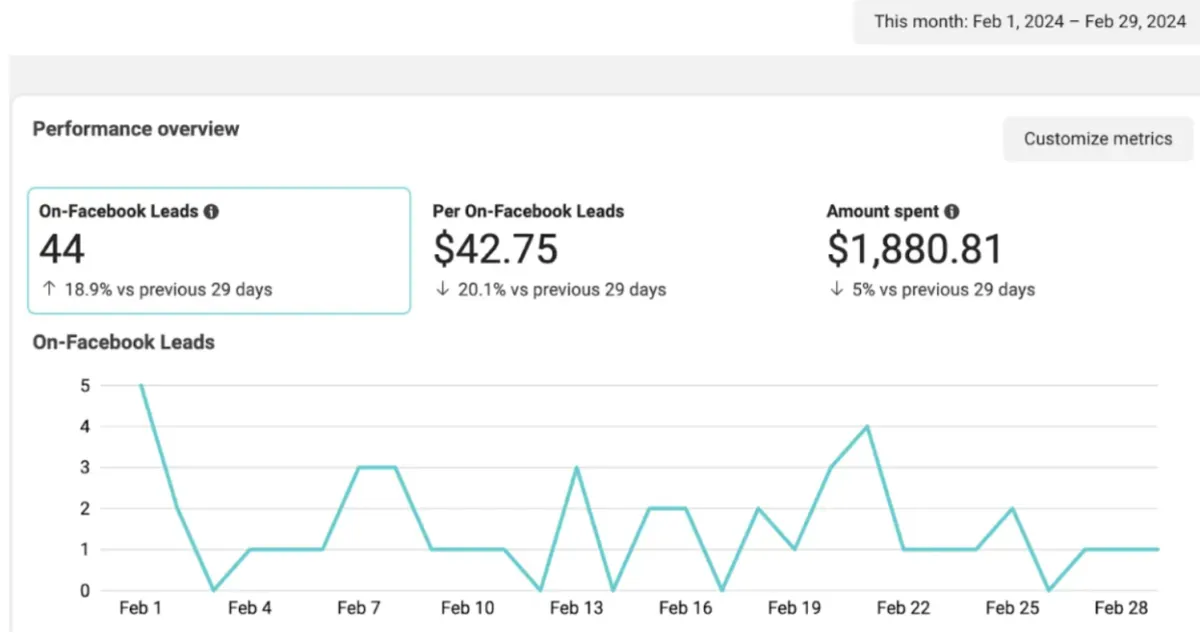Click the Feb 22 axis label
This screenshot has width=1200, height=633.
(903, 608)
